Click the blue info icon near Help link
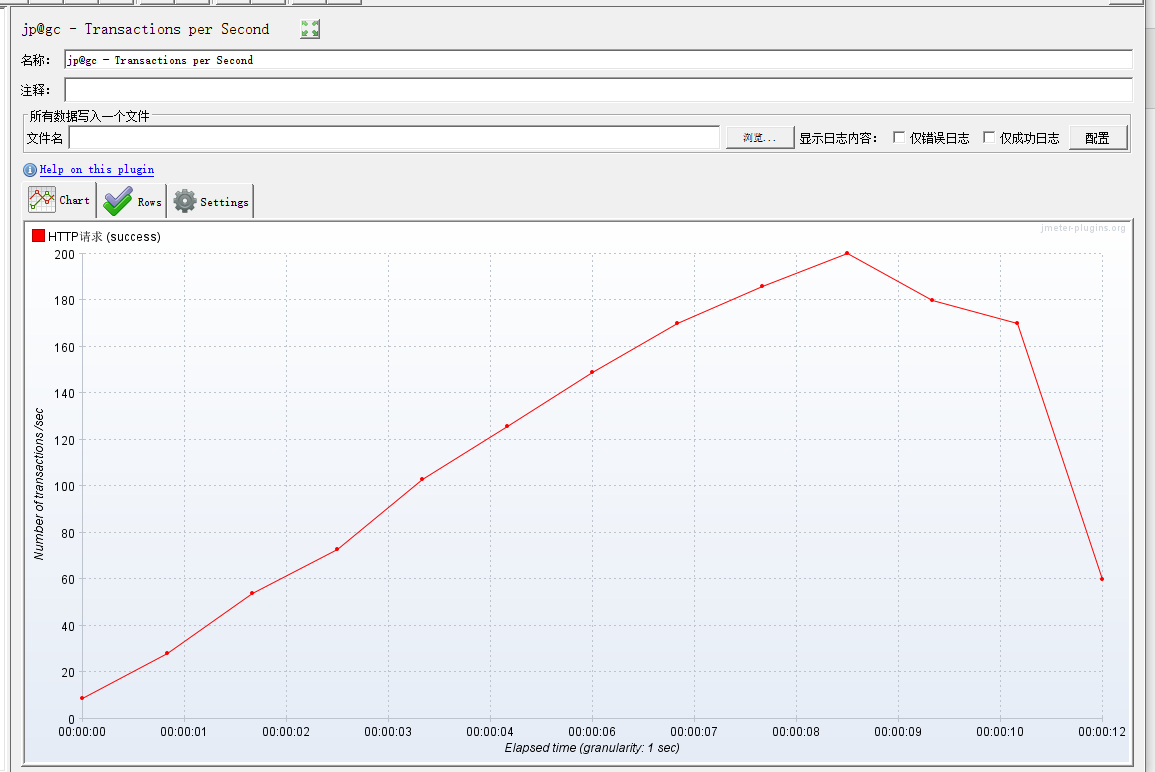 point(30,170)
